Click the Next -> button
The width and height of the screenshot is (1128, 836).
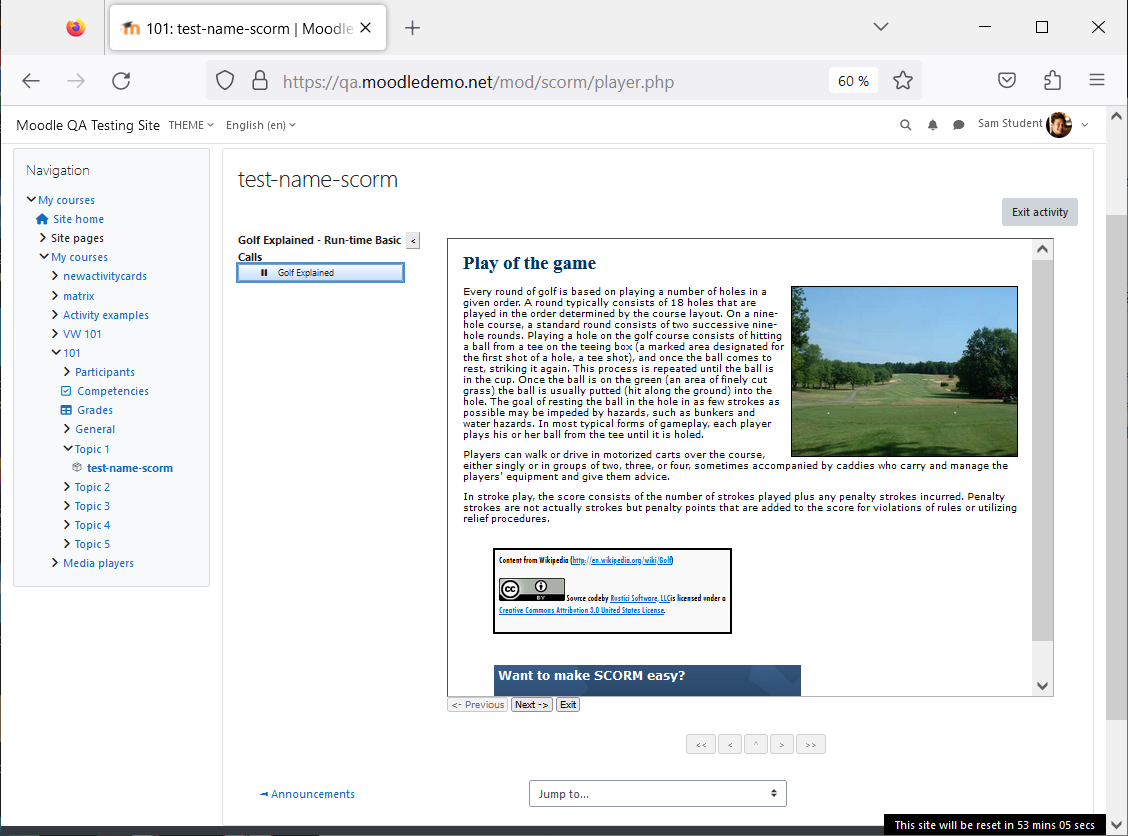click(532, 705)
